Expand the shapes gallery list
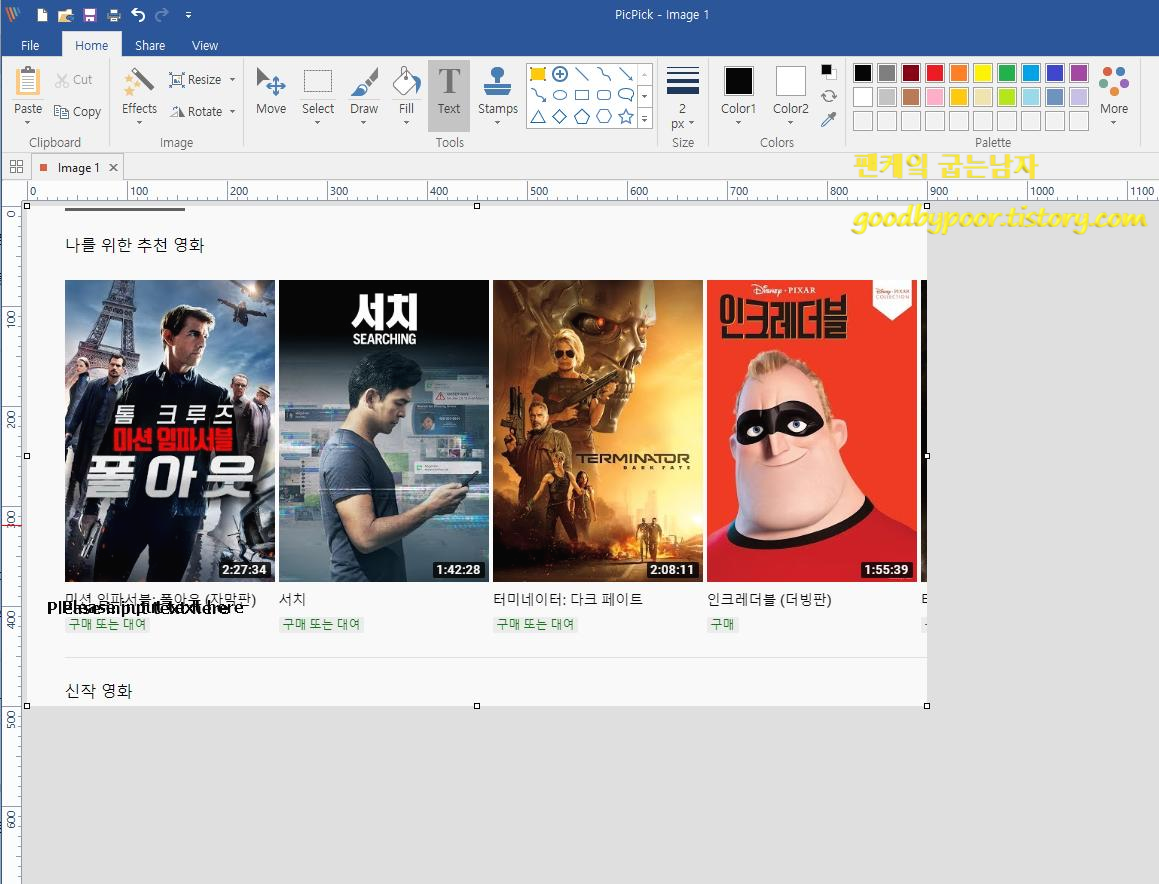1159x884 pixels. [x=645, y=118]
